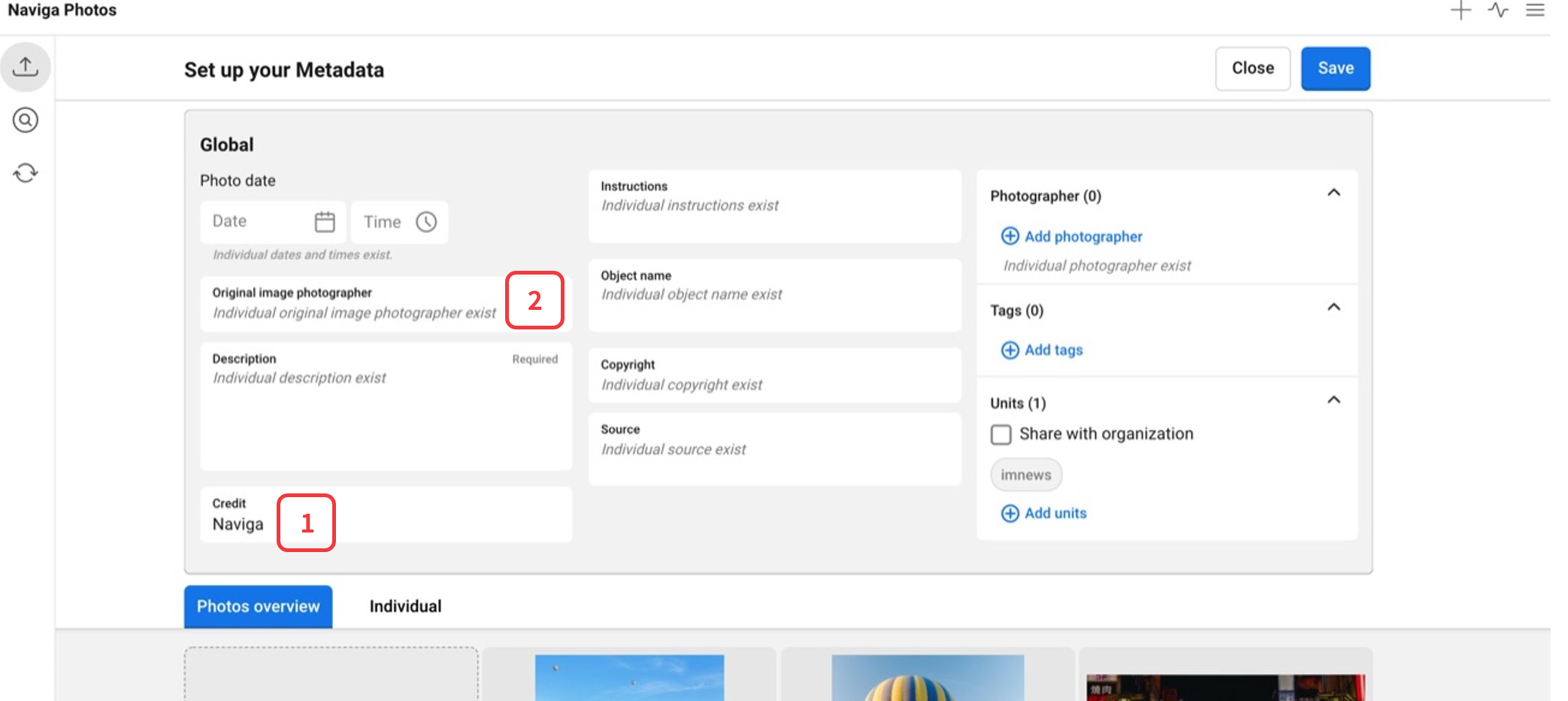Open the activity pulse icon
Screen dimensions: 1568x701
[x=1497, y=11]
